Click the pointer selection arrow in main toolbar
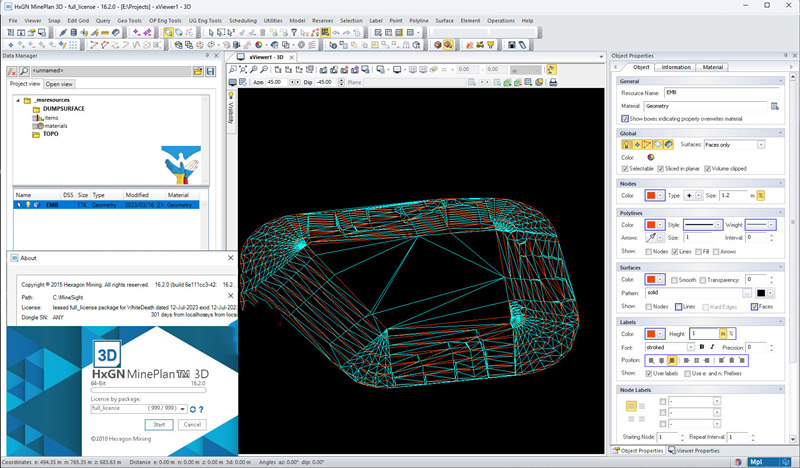 coord(211,33)
